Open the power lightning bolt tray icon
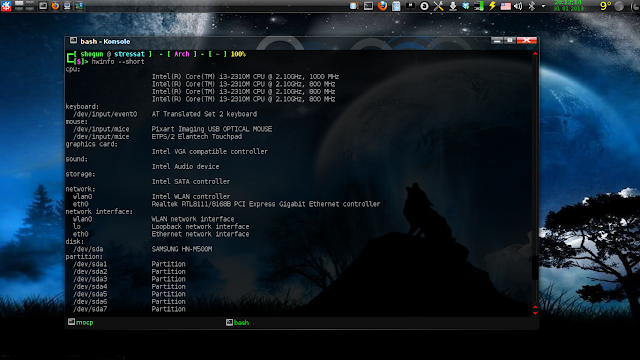 pos(492,6)
